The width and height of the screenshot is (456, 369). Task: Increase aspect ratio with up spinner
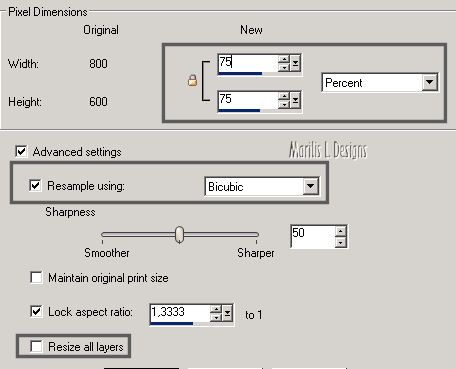[216, 310]
